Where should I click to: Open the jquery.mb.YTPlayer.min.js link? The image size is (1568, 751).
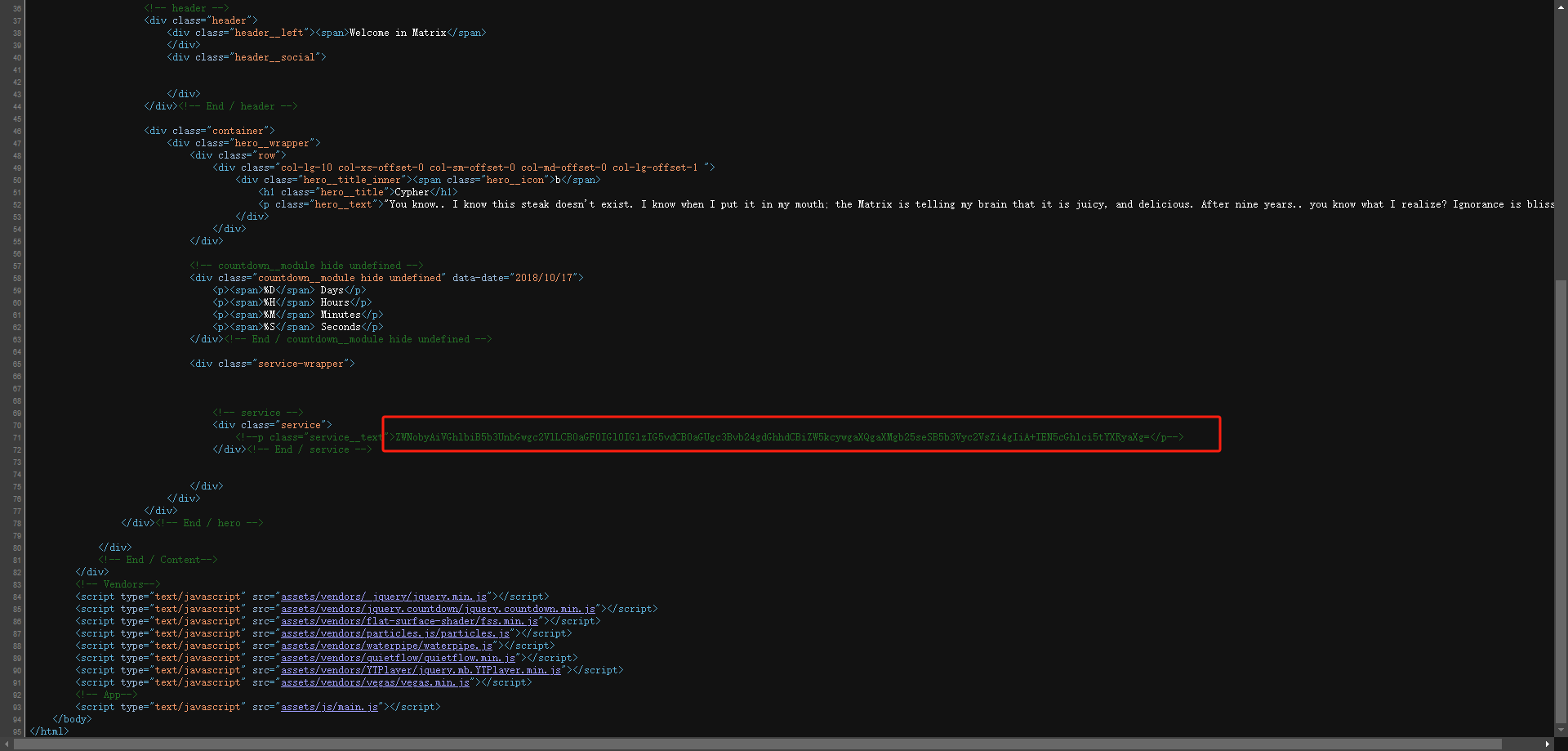click(x=421, y=670)
